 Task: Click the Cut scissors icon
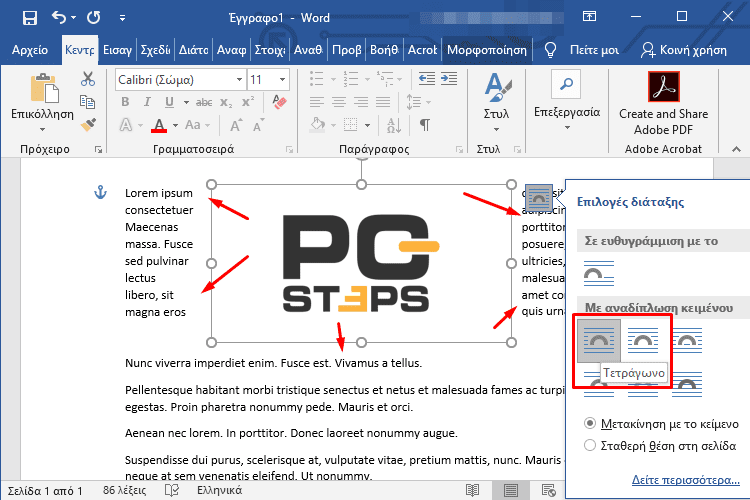(x=88, y=79)
